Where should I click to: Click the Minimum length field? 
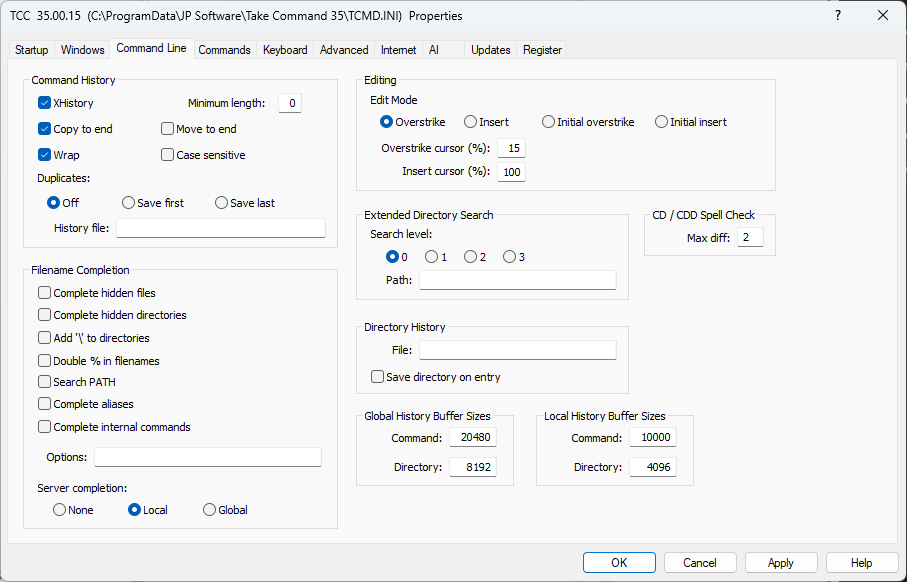(x=290, y=103)
